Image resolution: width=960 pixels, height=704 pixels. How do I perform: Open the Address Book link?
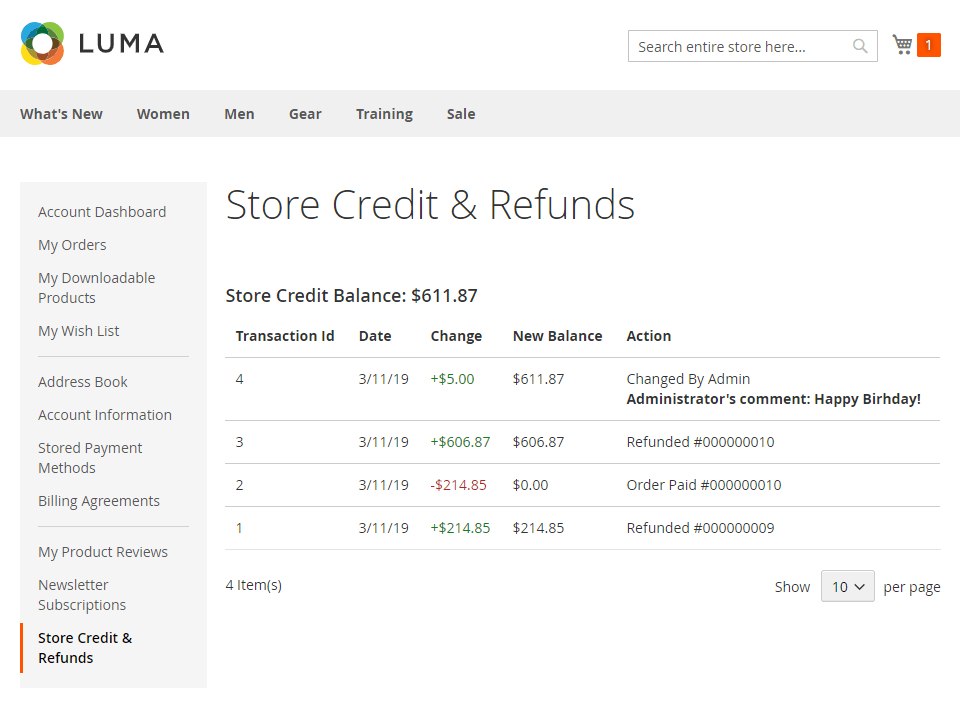83,382
